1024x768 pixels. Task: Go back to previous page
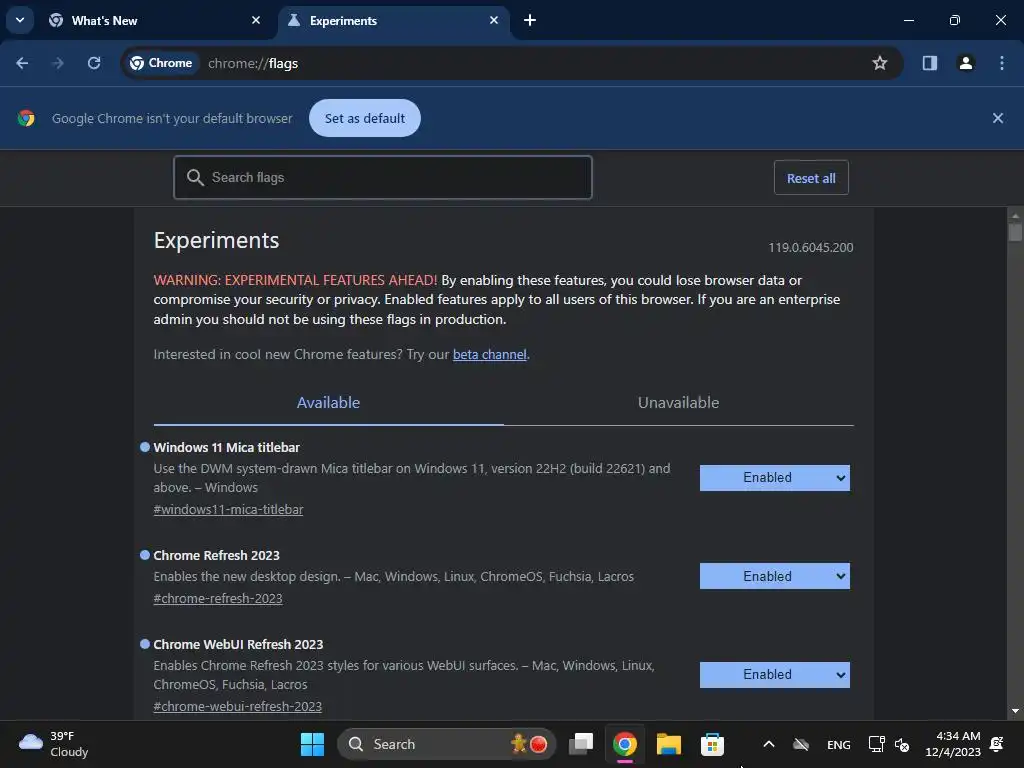coord(22,63)
